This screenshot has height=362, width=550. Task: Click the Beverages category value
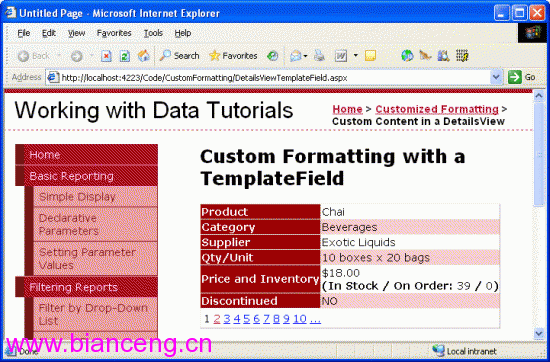coord(349,227)
